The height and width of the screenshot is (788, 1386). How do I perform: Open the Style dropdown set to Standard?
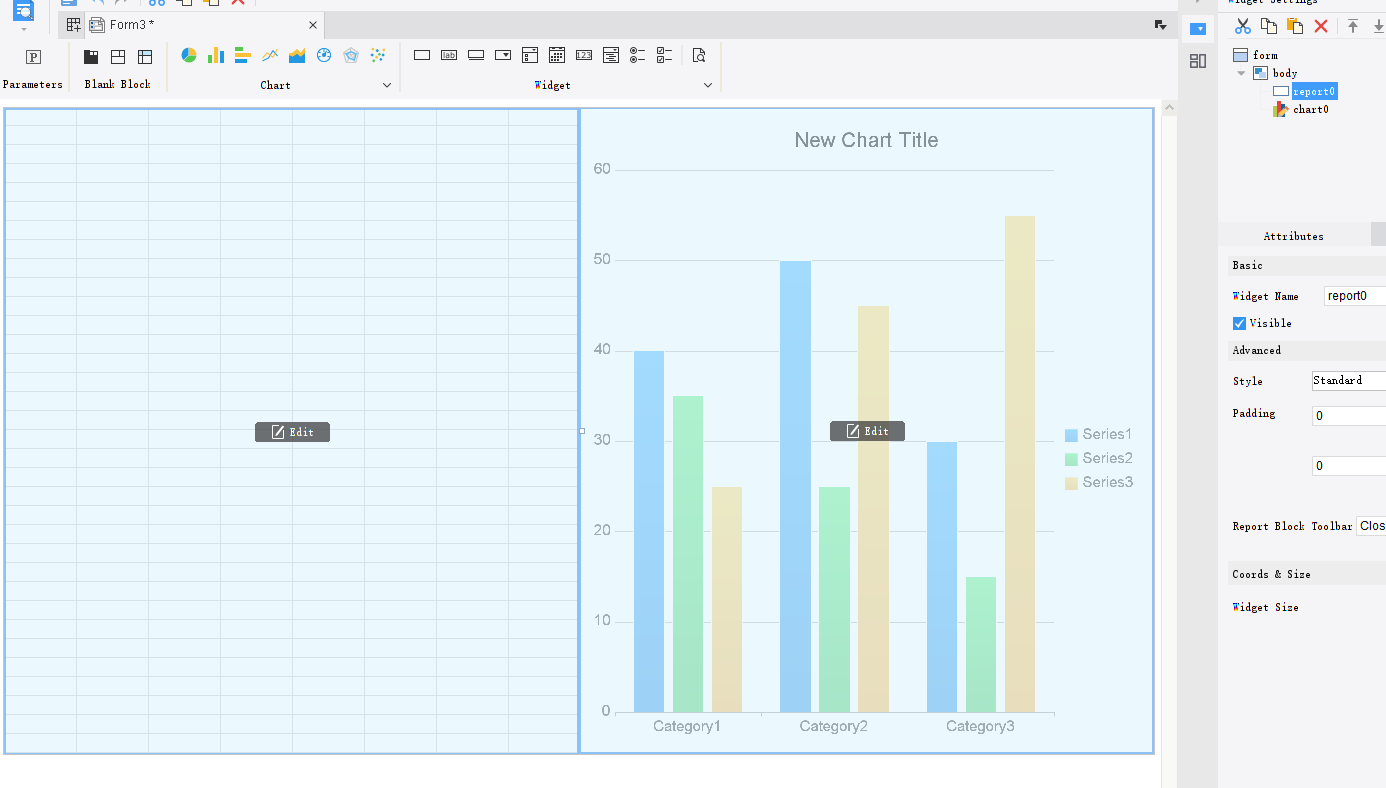[x=1349, y=381]
